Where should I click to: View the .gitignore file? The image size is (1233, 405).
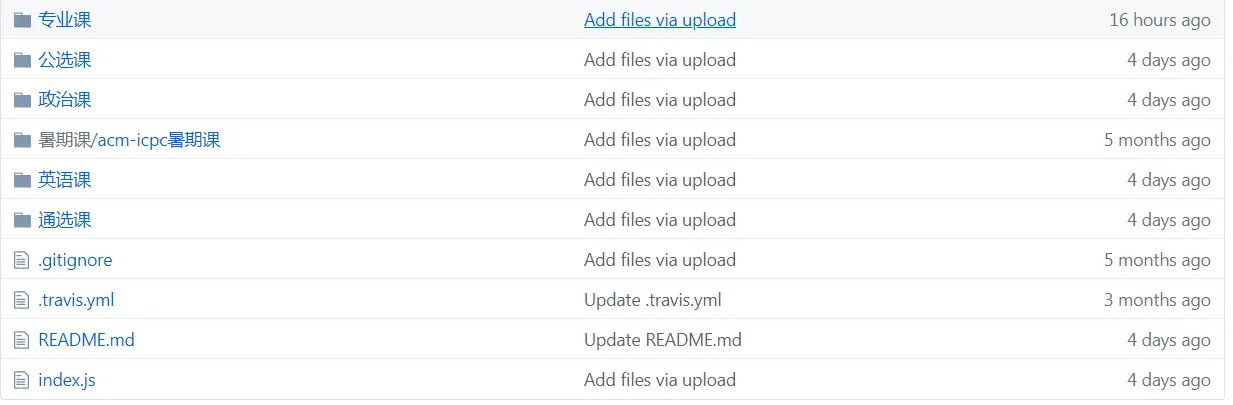75,260
